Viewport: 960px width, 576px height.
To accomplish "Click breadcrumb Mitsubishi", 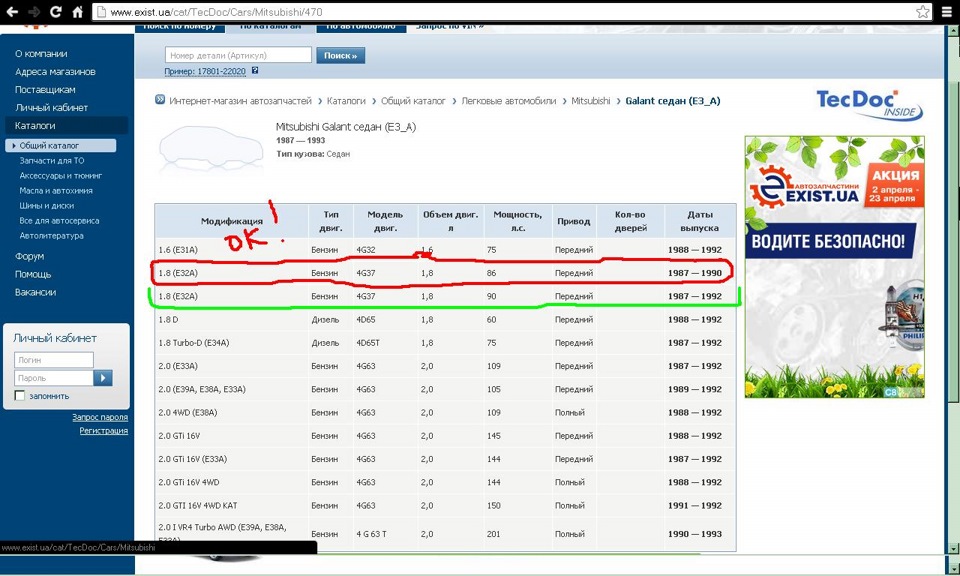I will [x=591, y=100].
